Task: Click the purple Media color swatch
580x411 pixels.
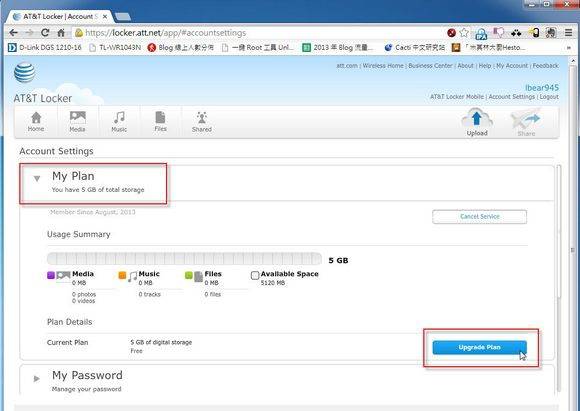Action: pyautogui.click(x=51, y=275)
